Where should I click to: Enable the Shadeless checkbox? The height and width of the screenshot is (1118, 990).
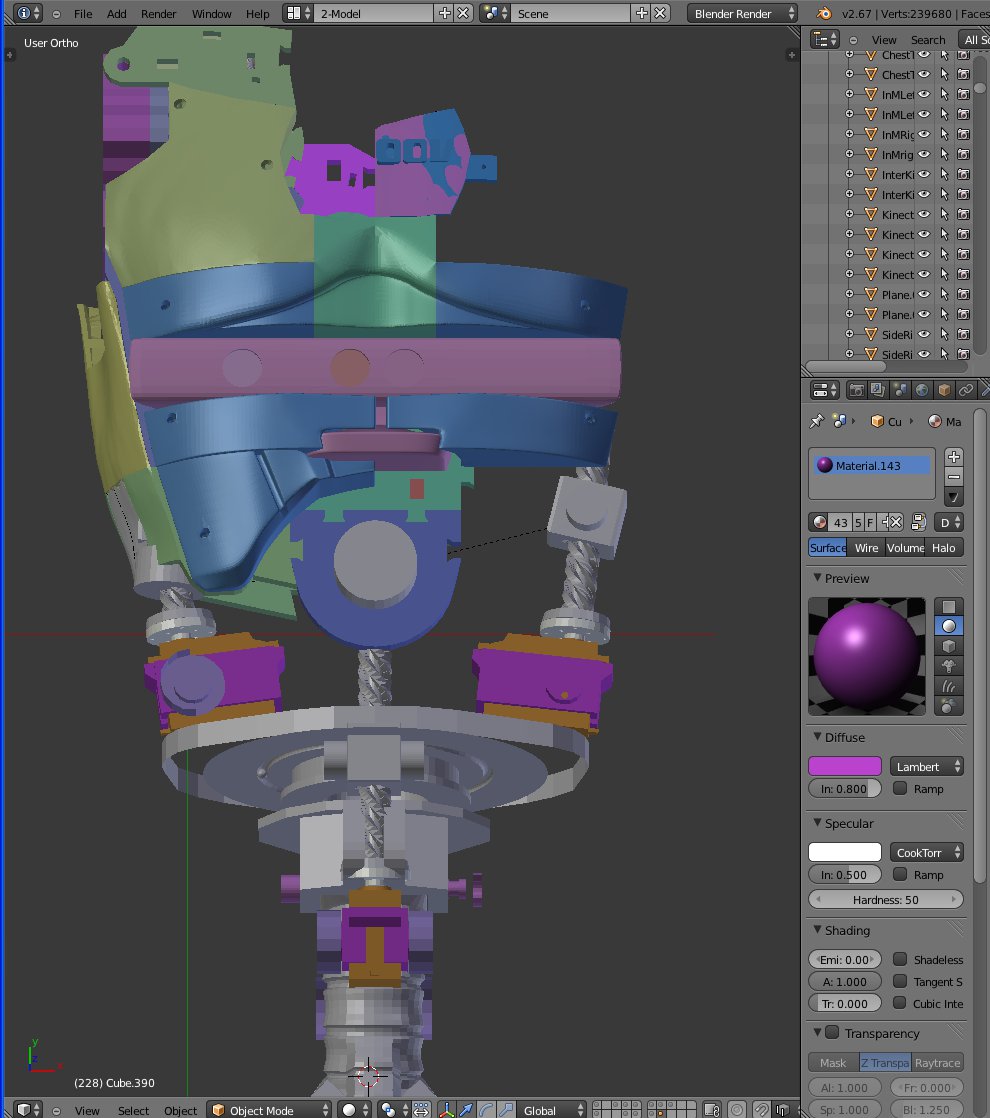coord(900,960)
